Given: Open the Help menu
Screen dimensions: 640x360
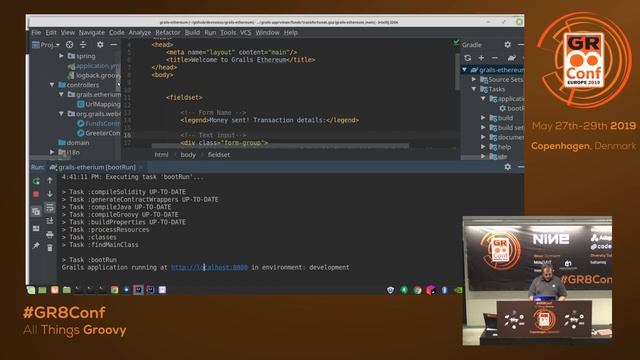Looking at the screenshot, I should point(291,32).
